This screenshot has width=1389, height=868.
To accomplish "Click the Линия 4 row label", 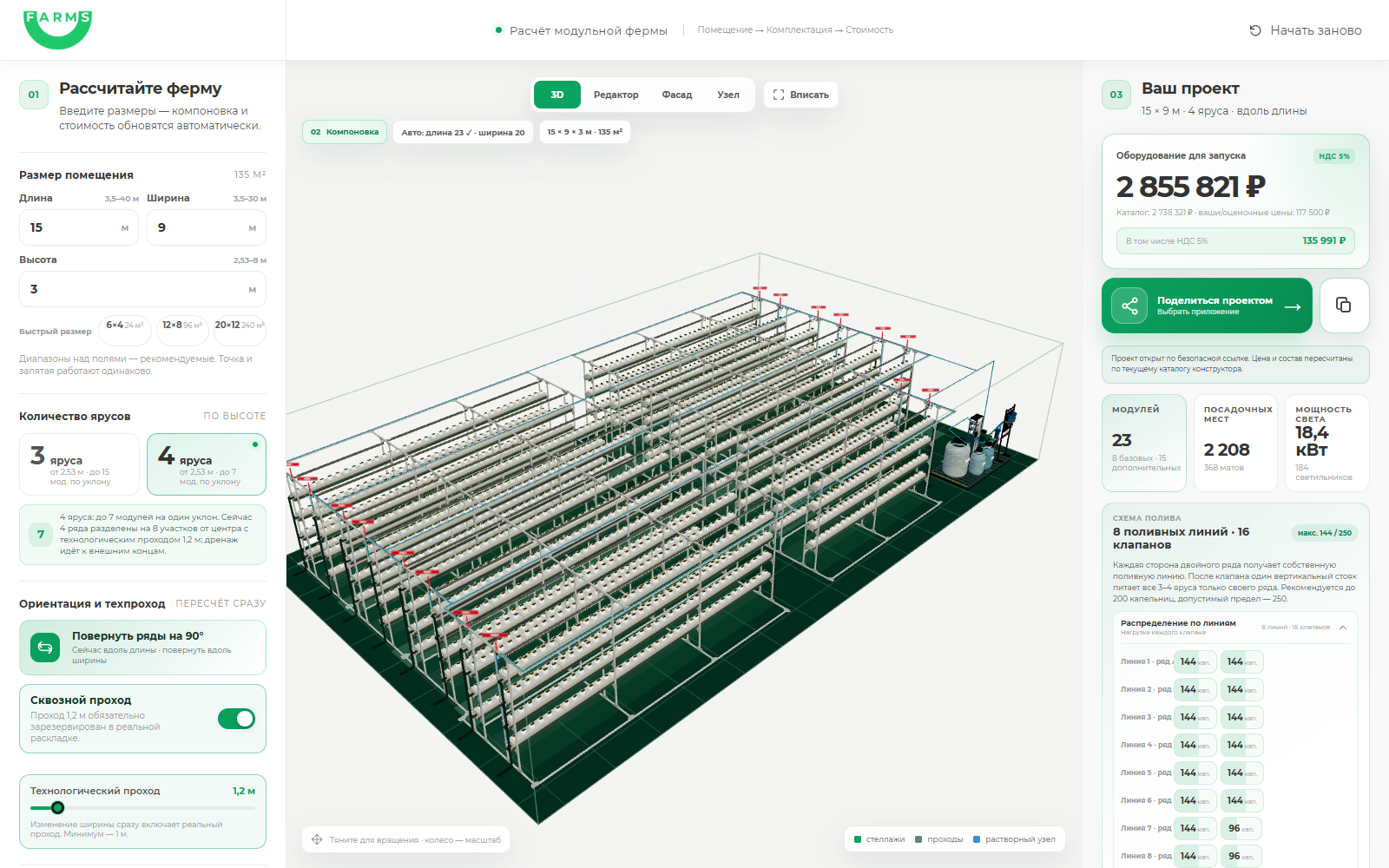I will [1146, 746].
